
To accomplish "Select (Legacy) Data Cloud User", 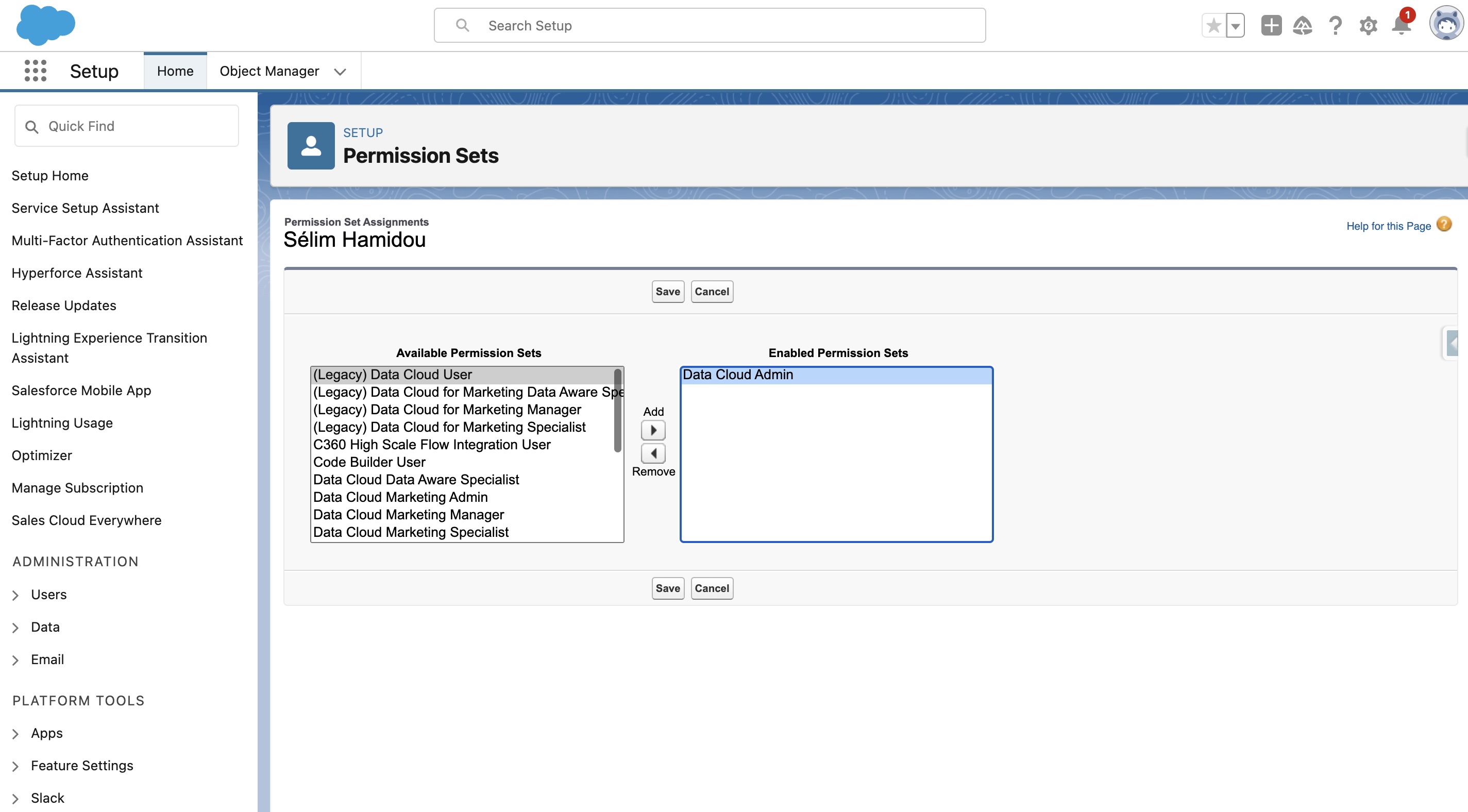I will [463, 375].
